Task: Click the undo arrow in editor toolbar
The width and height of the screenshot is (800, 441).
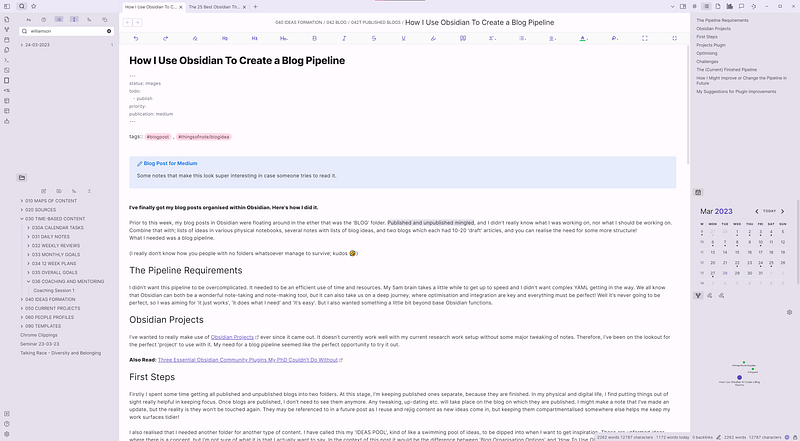Action: [136, 38]
